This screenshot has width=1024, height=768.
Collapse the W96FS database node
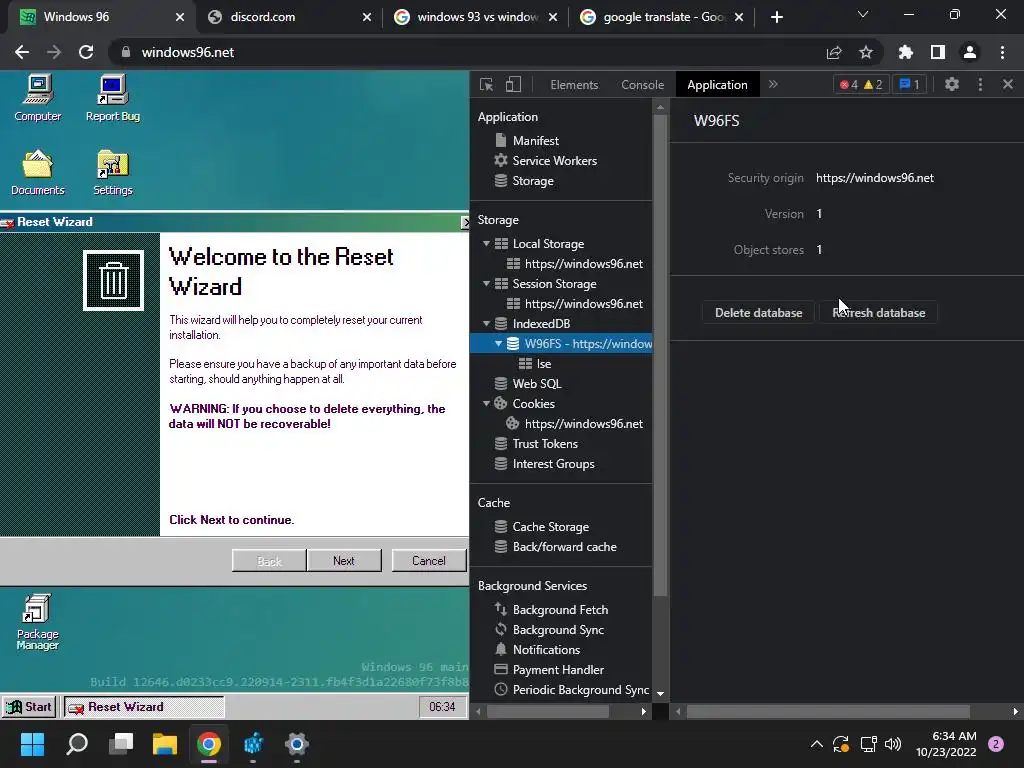(499, 344)
